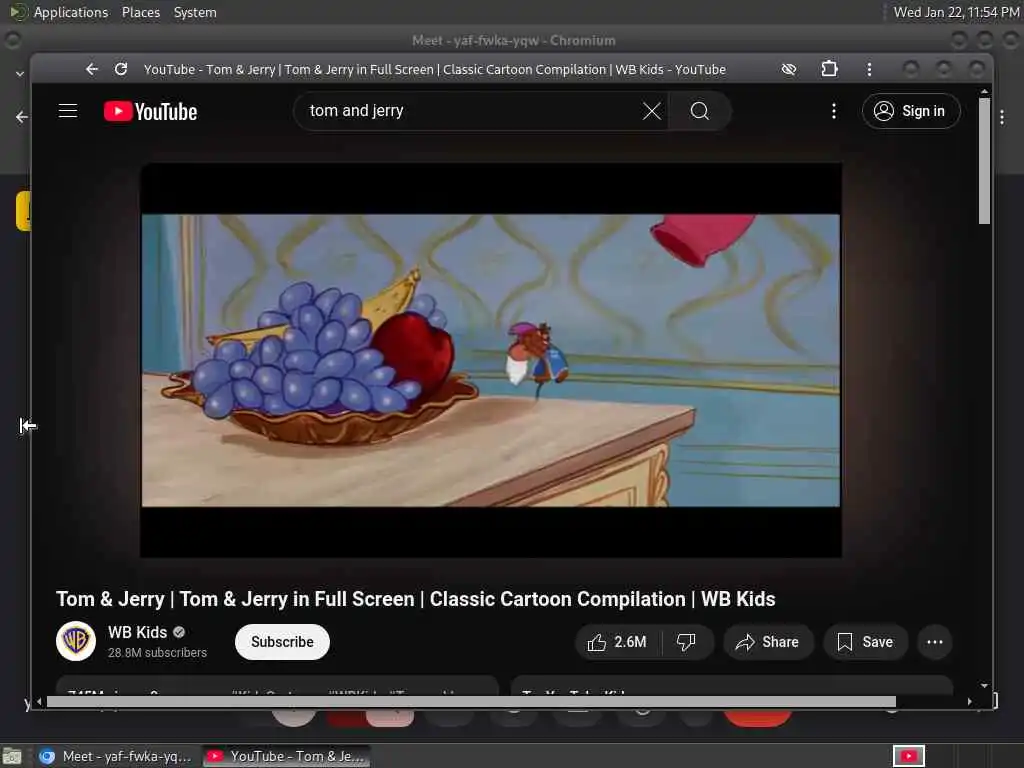Click the video title text below the player
Viewport: 1024px width, 768px height.
tap(415, 599)
